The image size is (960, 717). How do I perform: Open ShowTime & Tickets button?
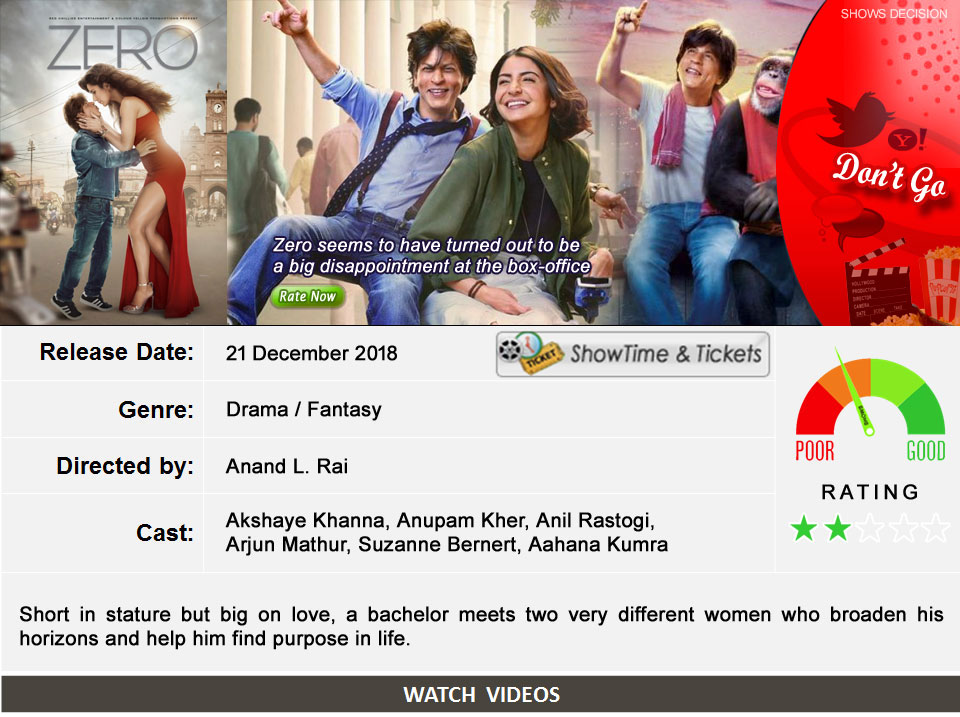(632, 354)
